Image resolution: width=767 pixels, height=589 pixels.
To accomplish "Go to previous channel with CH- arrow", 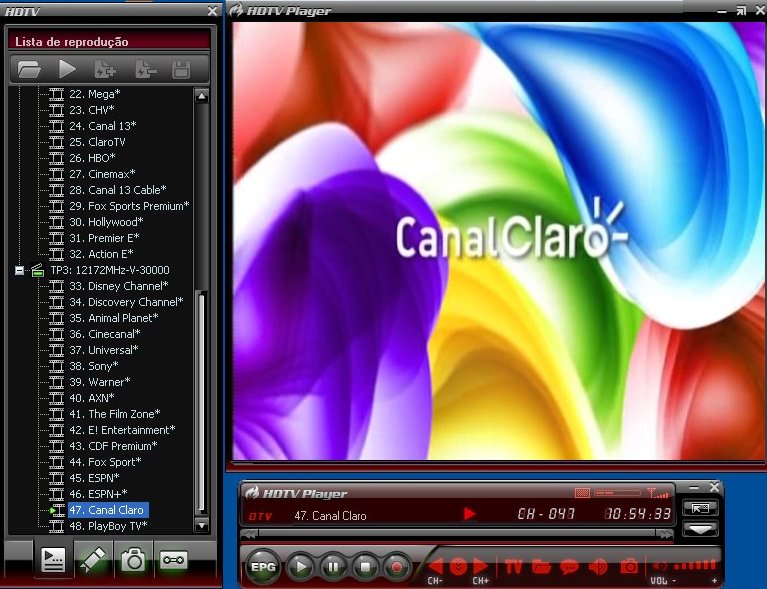I will coord(435,566).
